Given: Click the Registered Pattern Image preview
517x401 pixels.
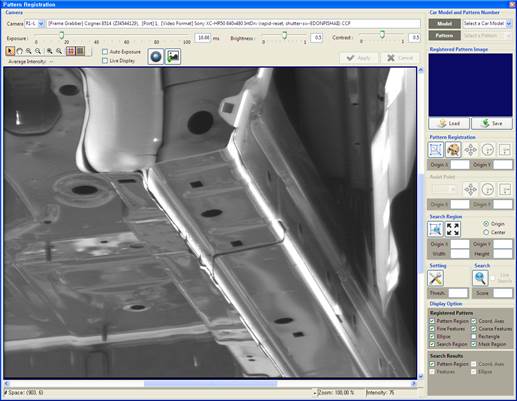Looking at the screenshot, I should 470,85.
